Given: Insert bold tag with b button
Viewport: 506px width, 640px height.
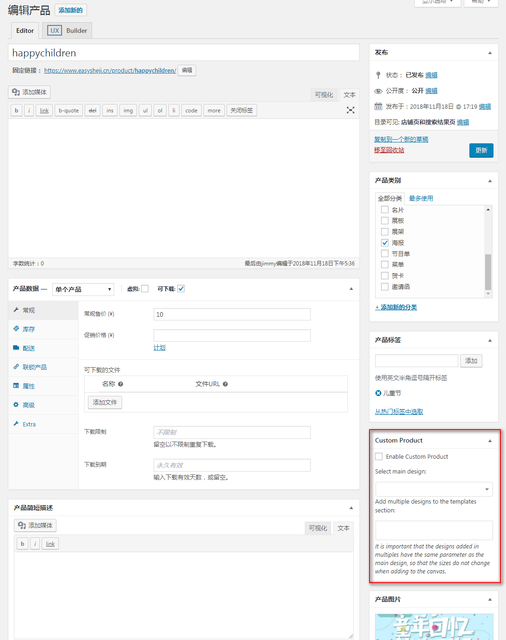Looking at the screenshot, I should [16, 111].
